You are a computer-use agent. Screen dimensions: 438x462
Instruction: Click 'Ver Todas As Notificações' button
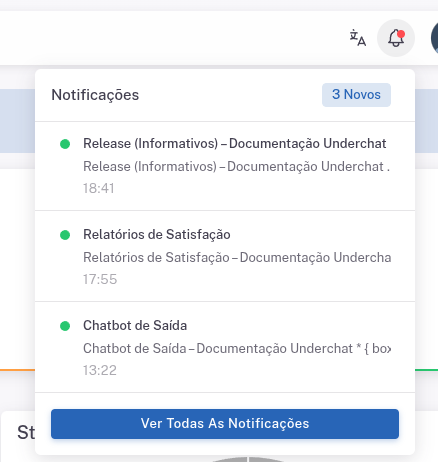tap(225, 424)
